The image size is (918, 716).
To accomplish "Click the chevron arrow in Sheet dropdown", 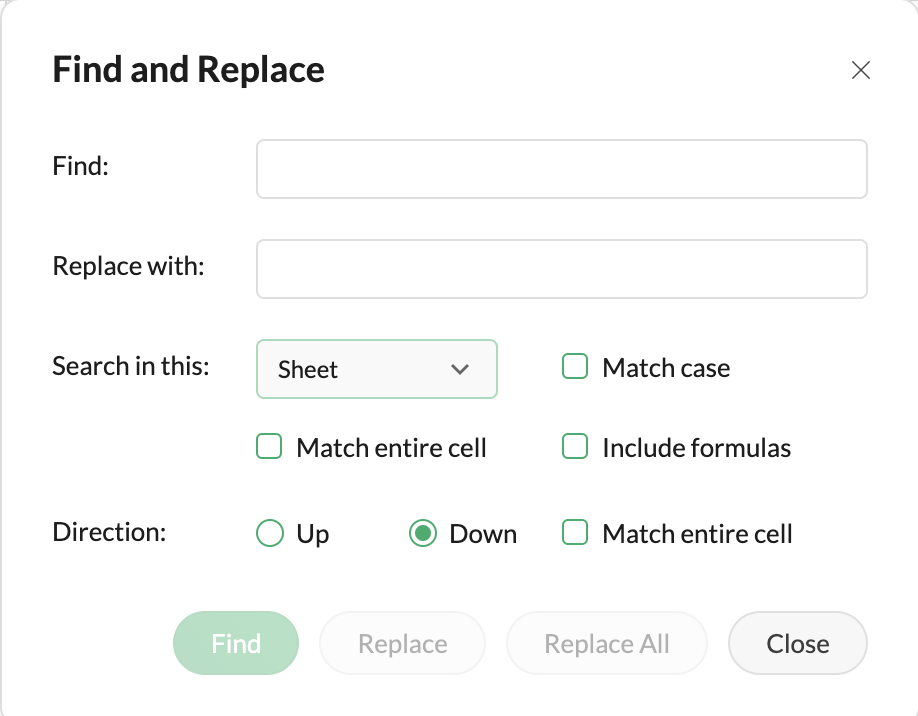I will tap(460, 369).
